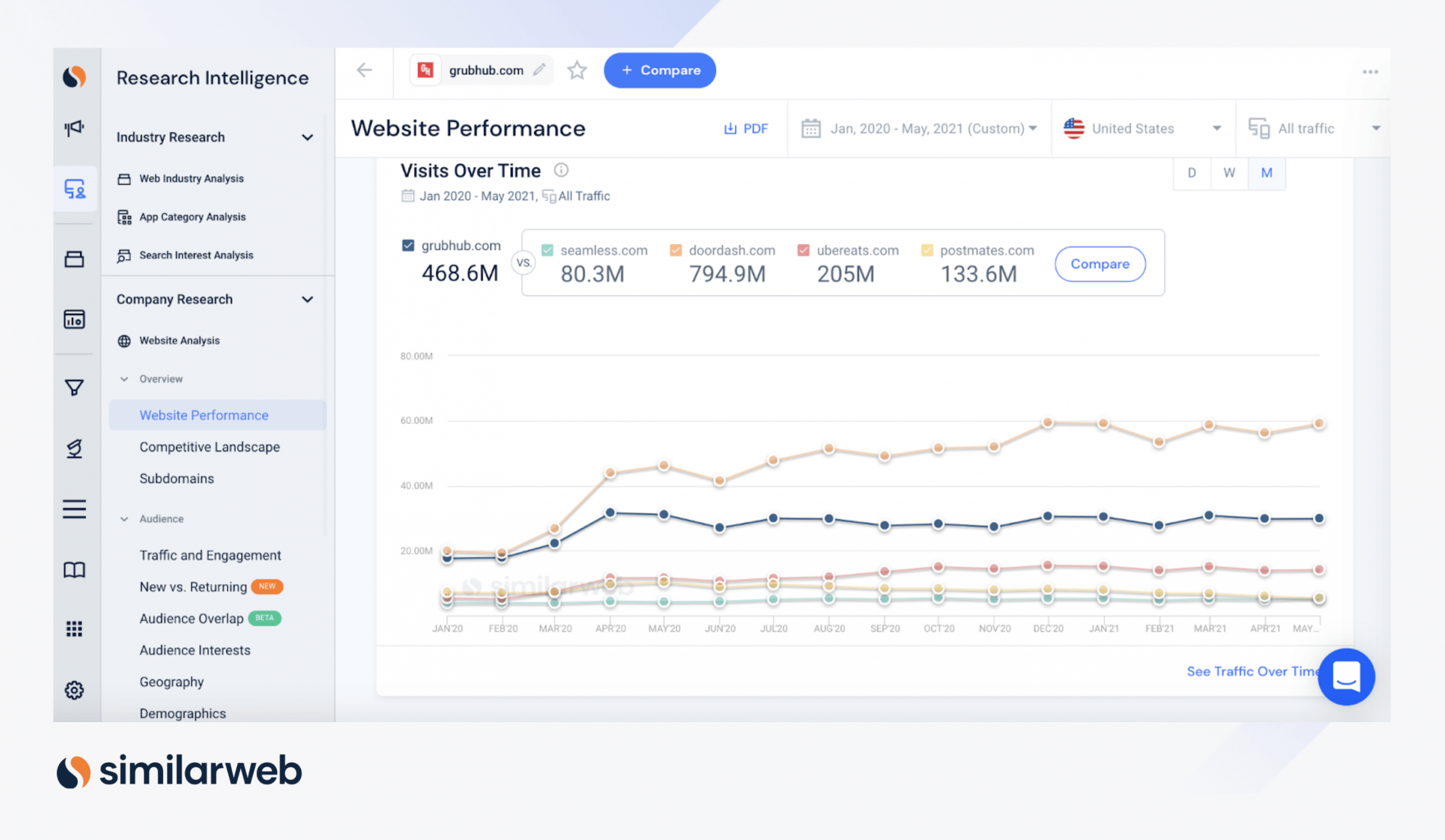Click the pencil edit icon beside grubhub.com

(538, 70)
